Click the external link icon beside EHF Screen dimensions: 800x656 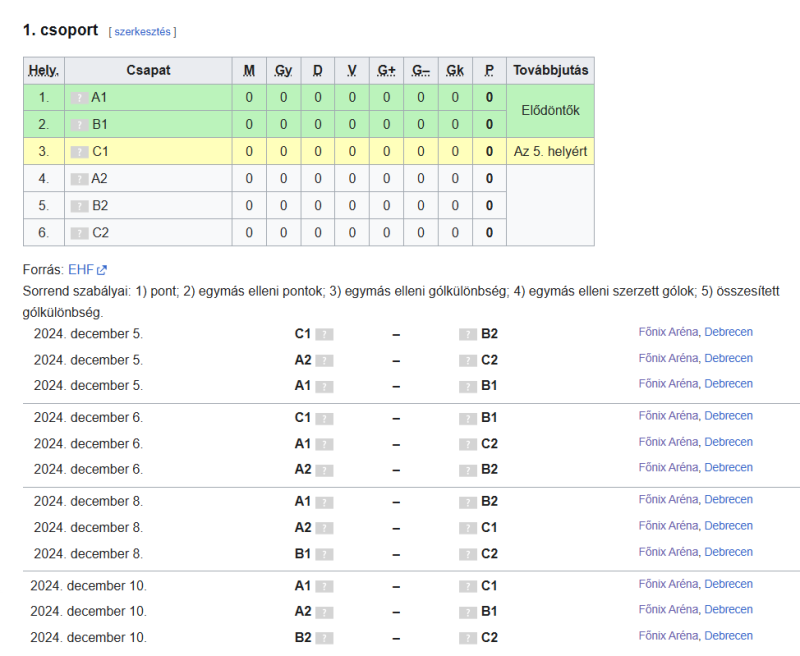click(102, 270)
